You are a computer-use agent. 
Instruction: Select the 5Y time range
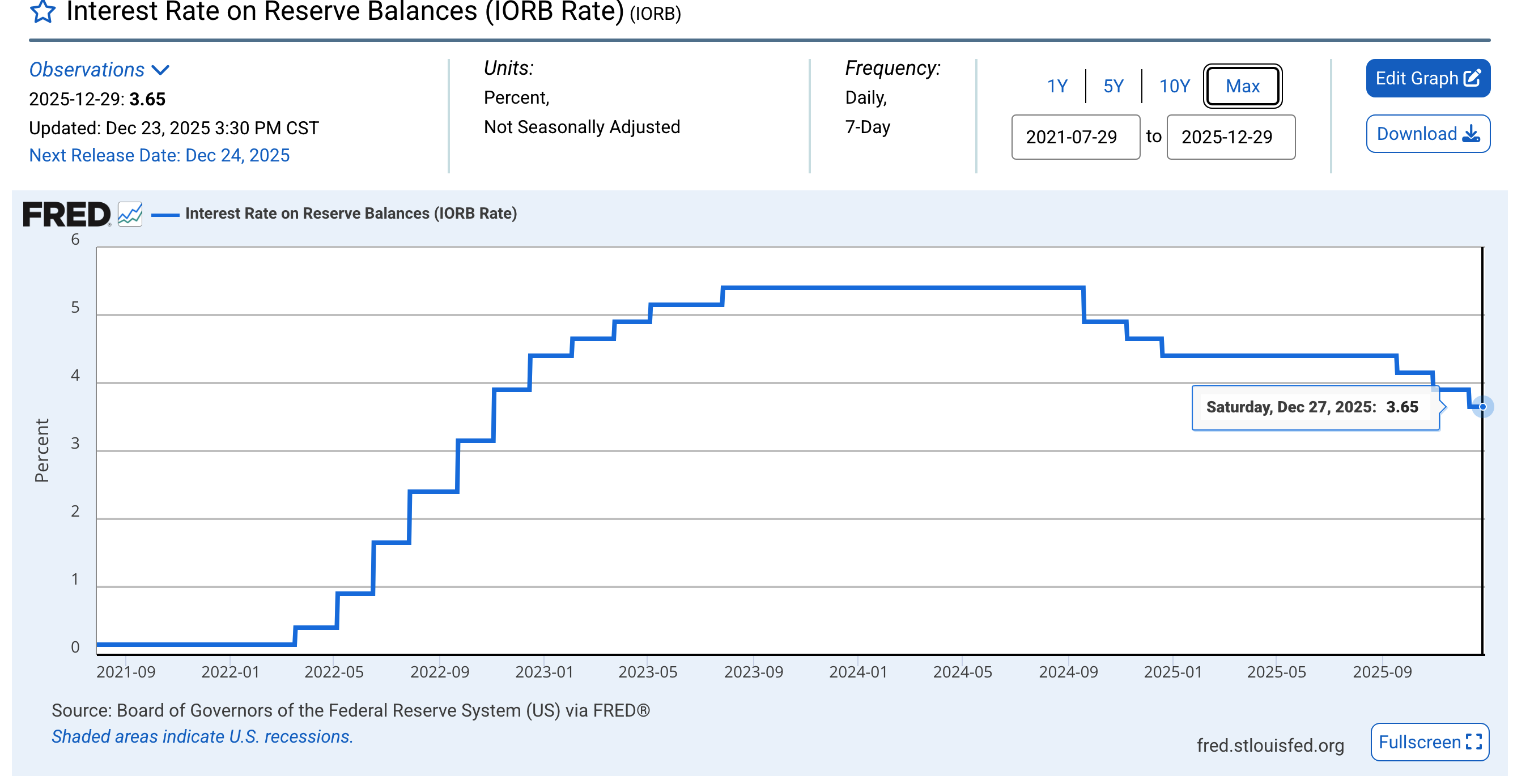(1113, 87)
